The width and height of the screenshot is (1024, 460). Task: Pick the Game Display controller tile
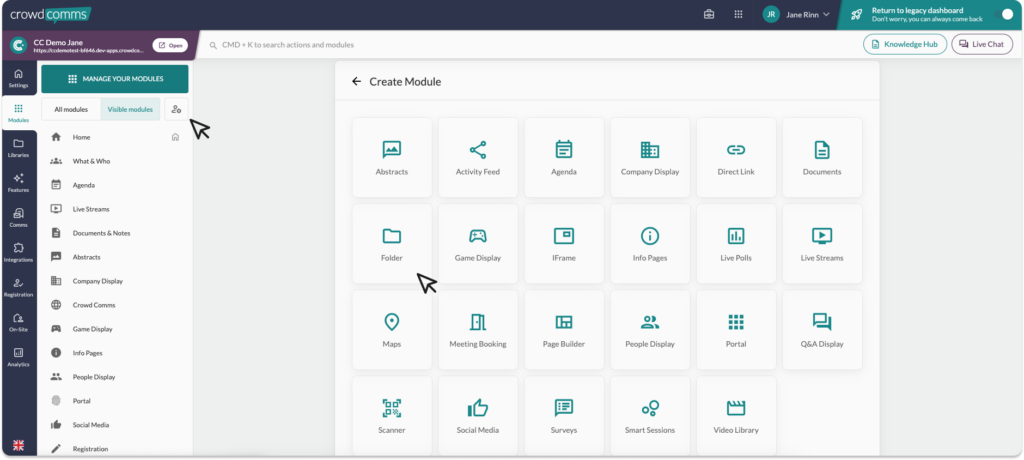(477, 244)
